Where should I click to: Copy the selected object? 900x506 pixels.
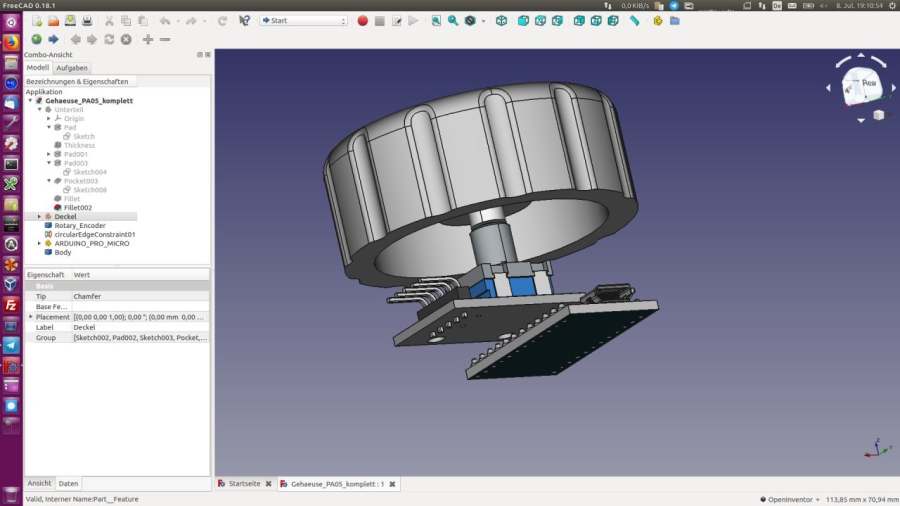(126, 21)
